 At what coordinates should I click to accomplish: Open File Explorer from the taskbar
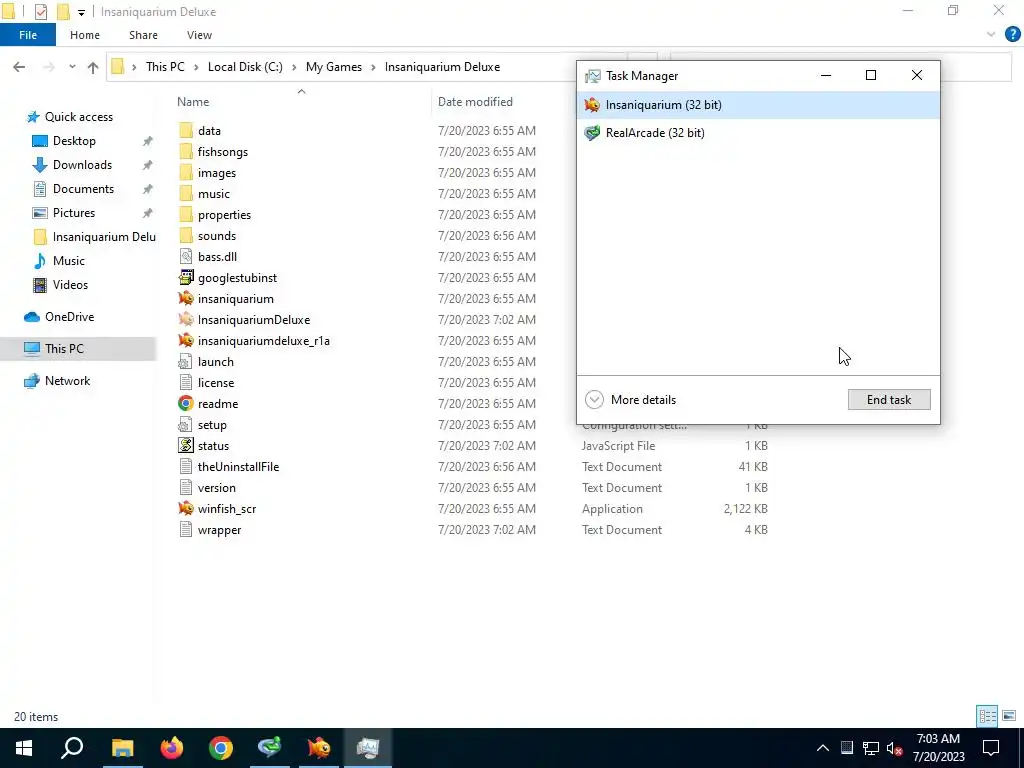[122, 748]
